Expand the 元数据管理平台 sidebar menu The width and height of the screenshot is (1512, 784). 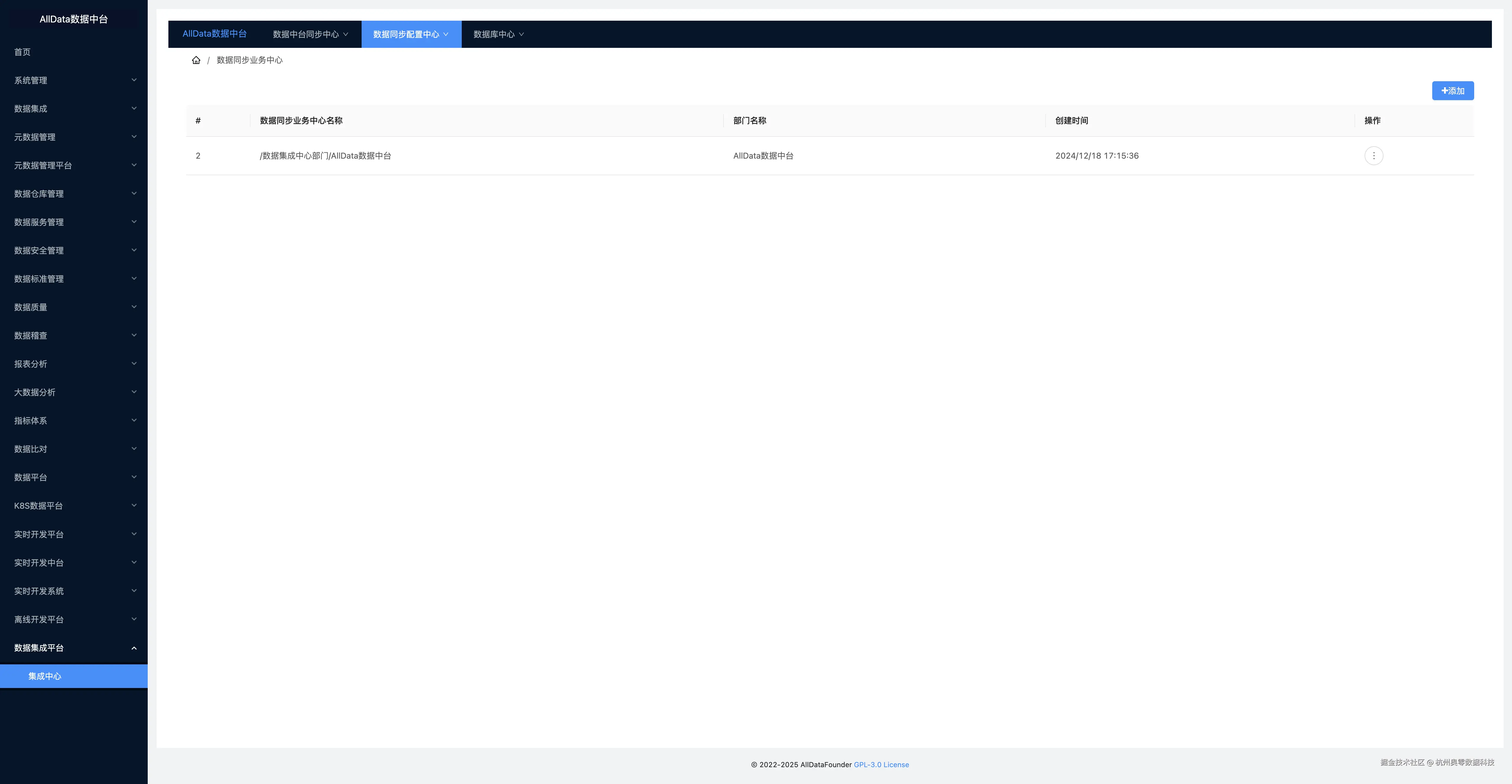(74, 165)
